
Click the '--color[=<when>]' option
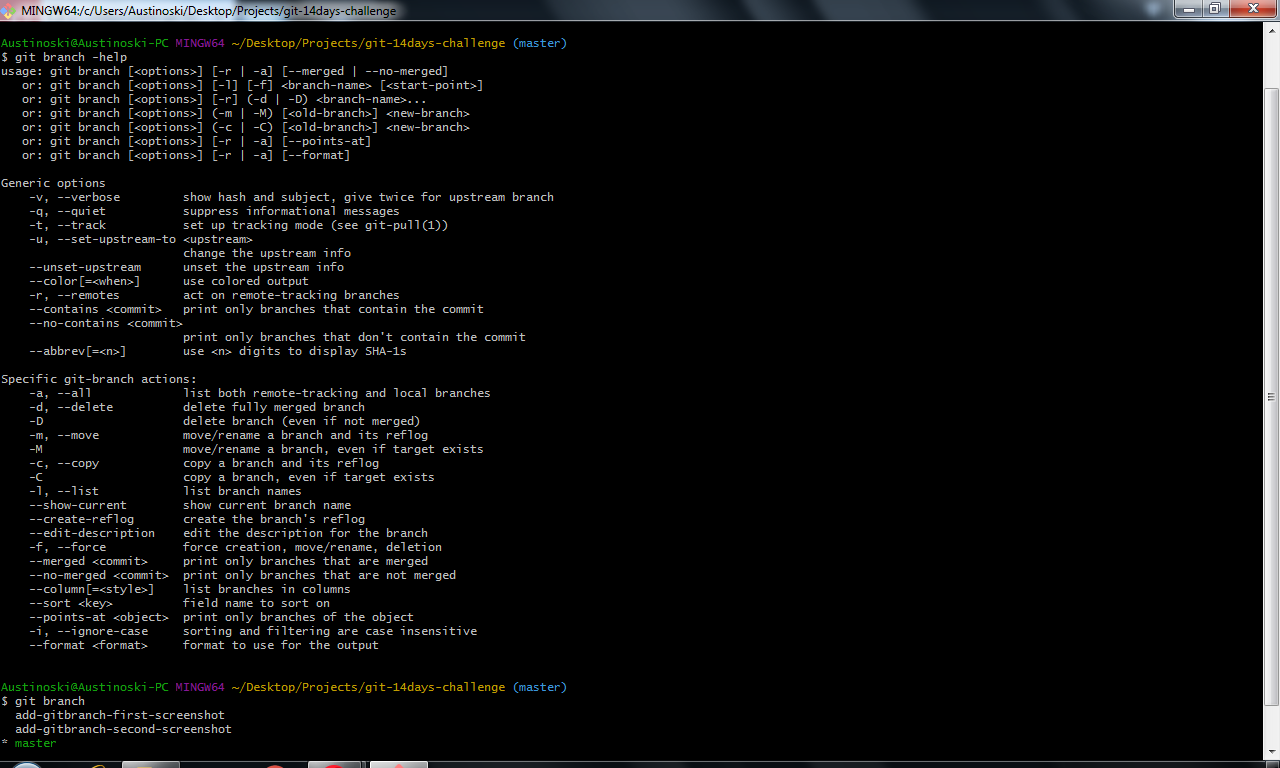tap(85, 281)
